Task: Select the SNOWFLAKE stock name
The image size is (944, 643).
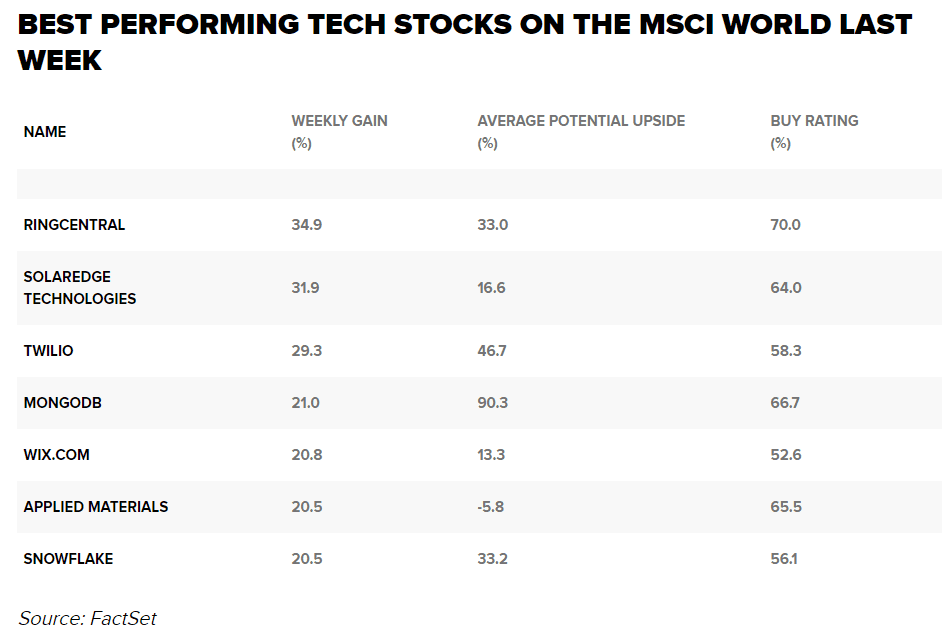Action: (x=69, y=559)
